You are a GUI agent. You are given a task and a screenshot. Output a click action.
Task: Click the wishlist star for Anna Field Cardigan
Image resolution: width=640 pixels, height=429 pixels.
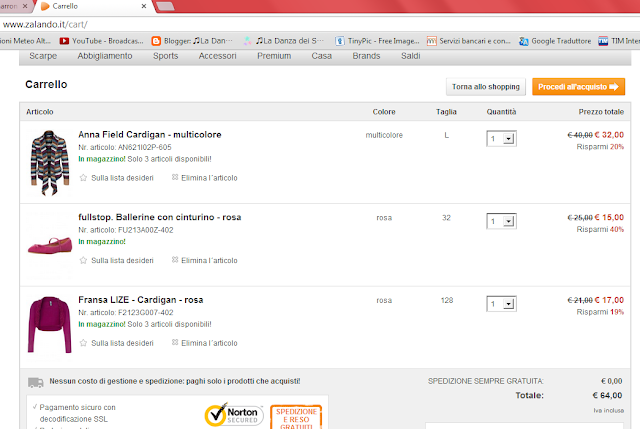click(x=83, y=178)
